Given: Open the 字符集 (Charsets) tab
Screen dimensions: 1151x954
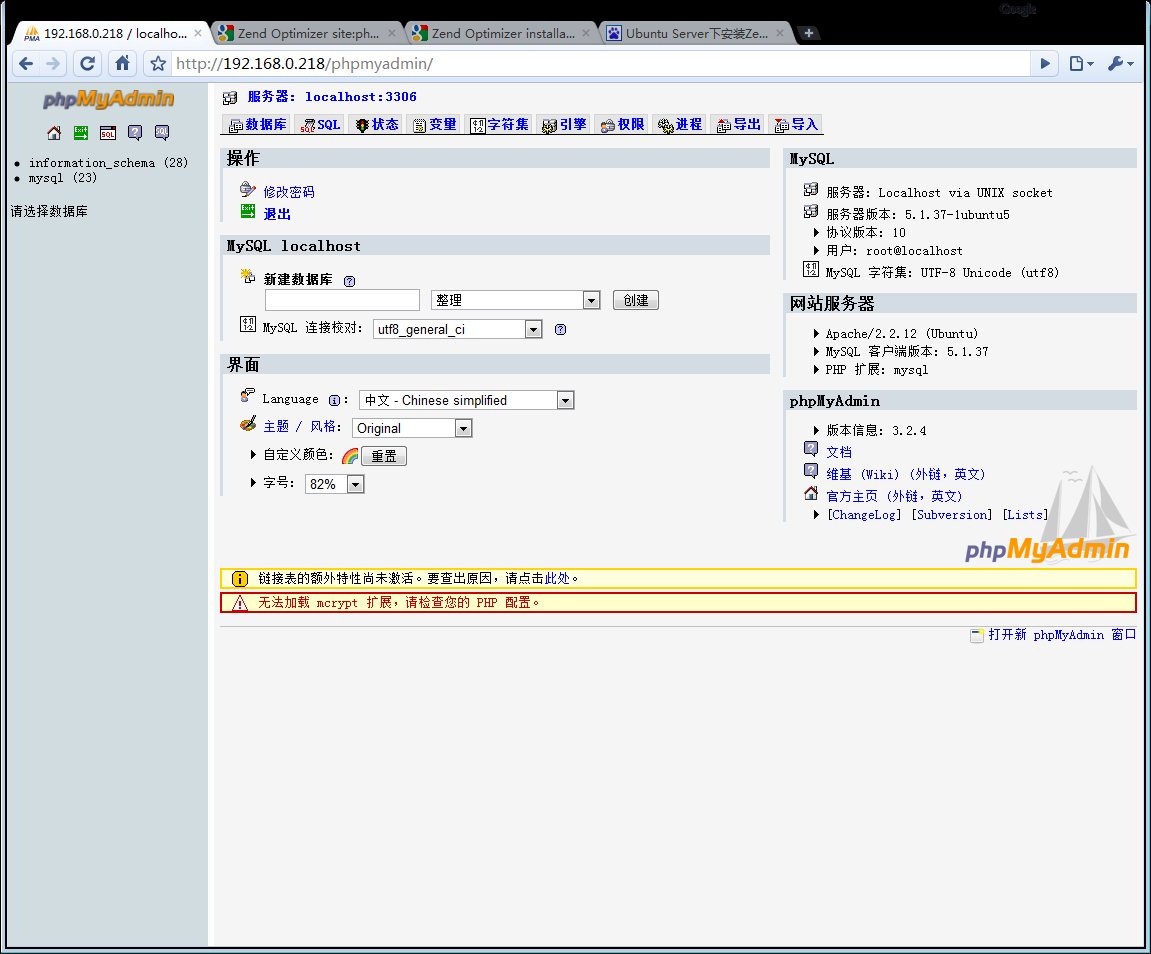Looking at the screenshot, I should 499,125.
